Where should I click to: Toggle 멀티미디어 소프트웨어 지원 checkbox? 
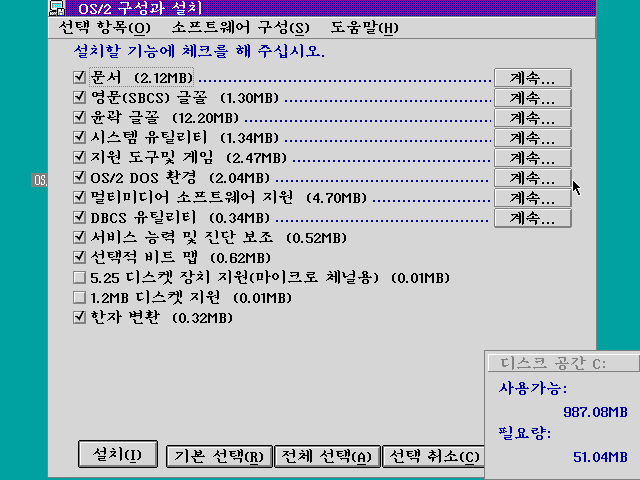click(79, 197)
